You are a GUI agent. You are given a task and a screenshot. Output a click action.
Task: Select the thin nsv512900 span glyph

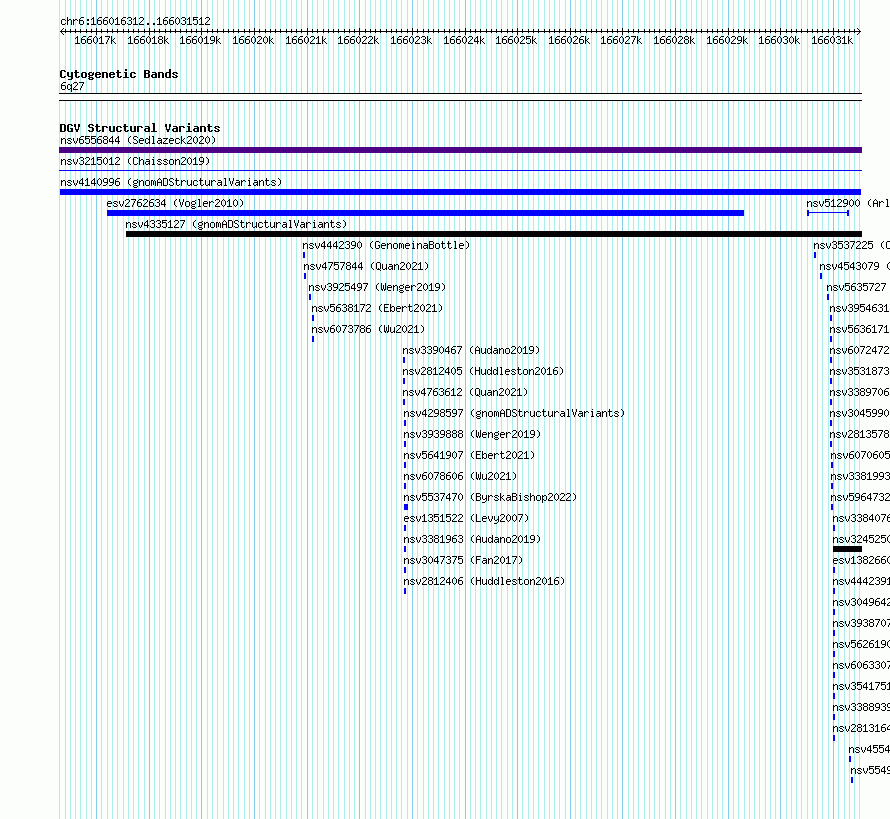click(828, 213)
